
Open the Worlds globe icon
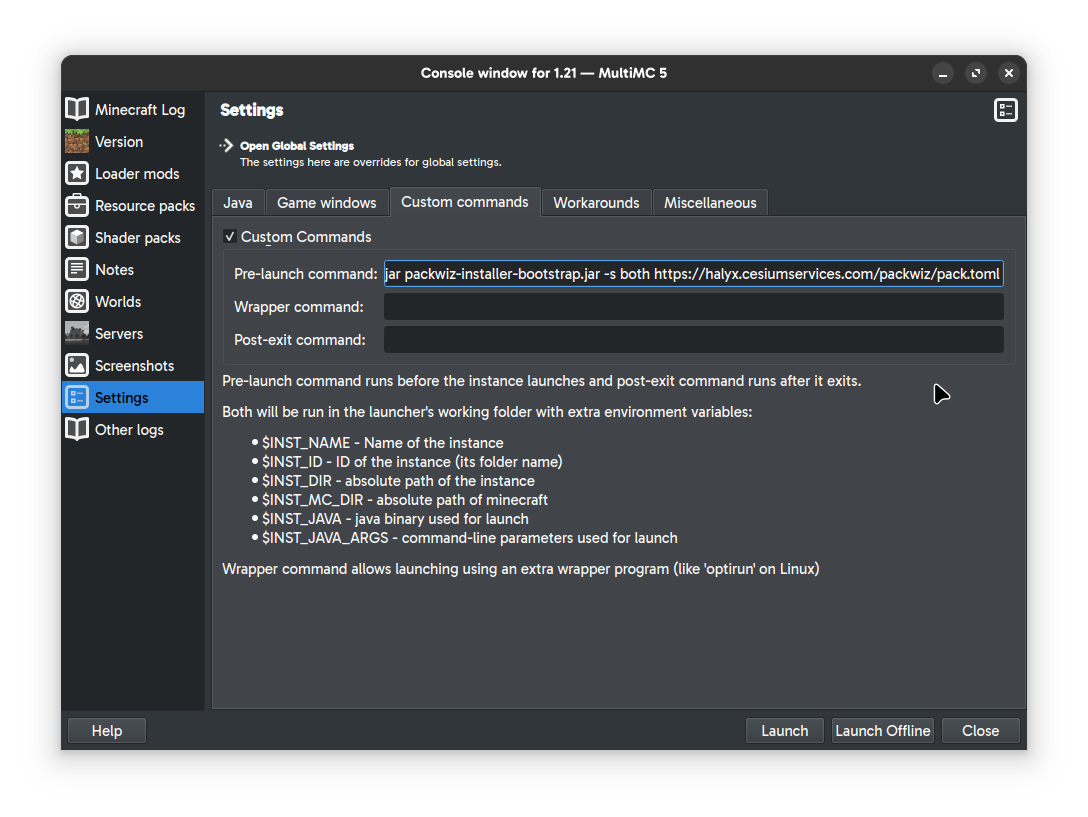(x=77, y=301)
